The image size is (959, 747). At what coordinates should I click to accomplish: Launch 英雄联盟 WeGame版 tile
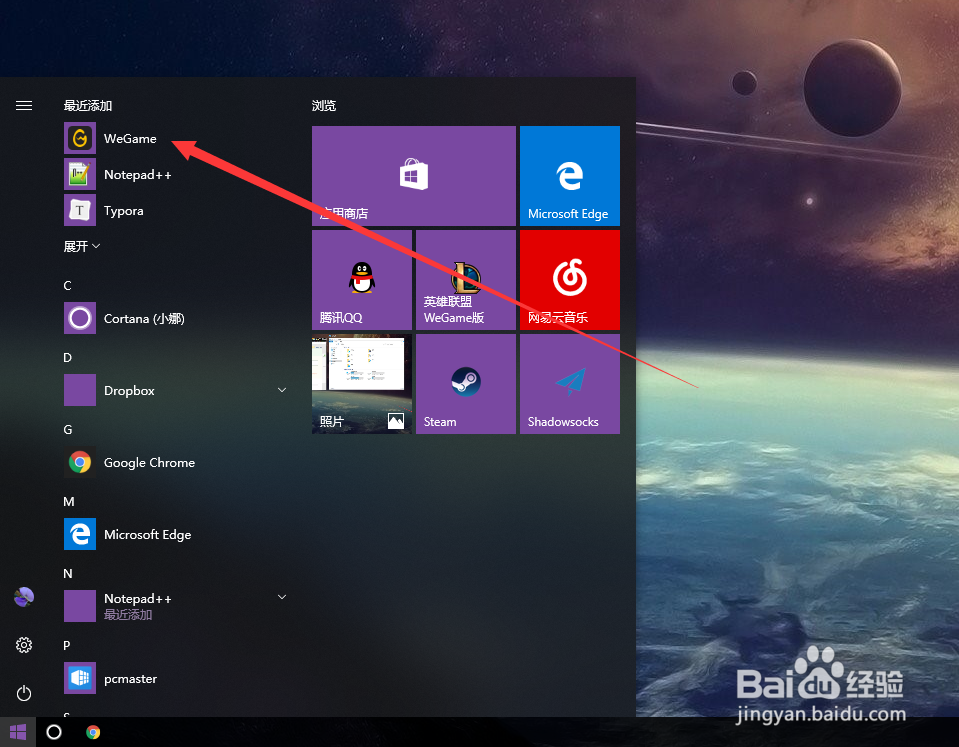(466, 280)
